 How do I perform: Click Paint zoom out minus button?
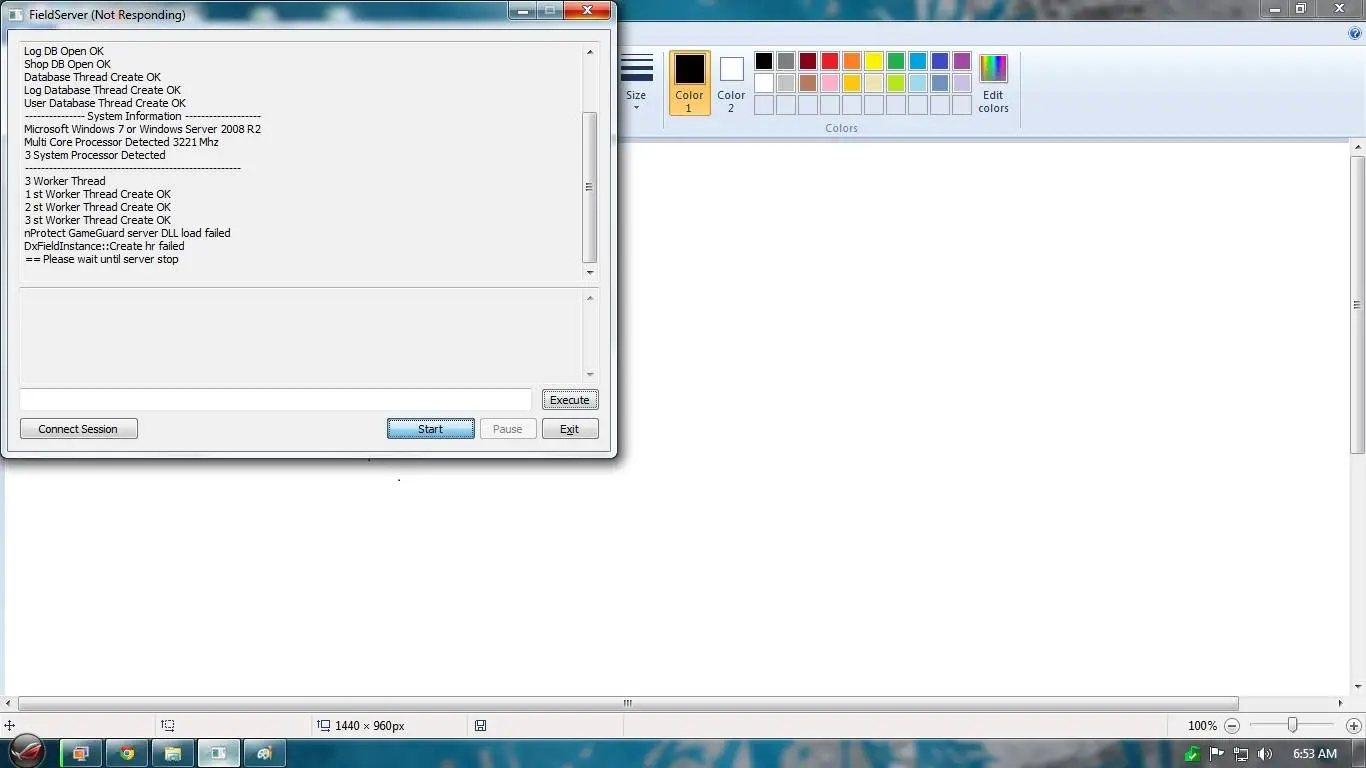point(1232,726)
